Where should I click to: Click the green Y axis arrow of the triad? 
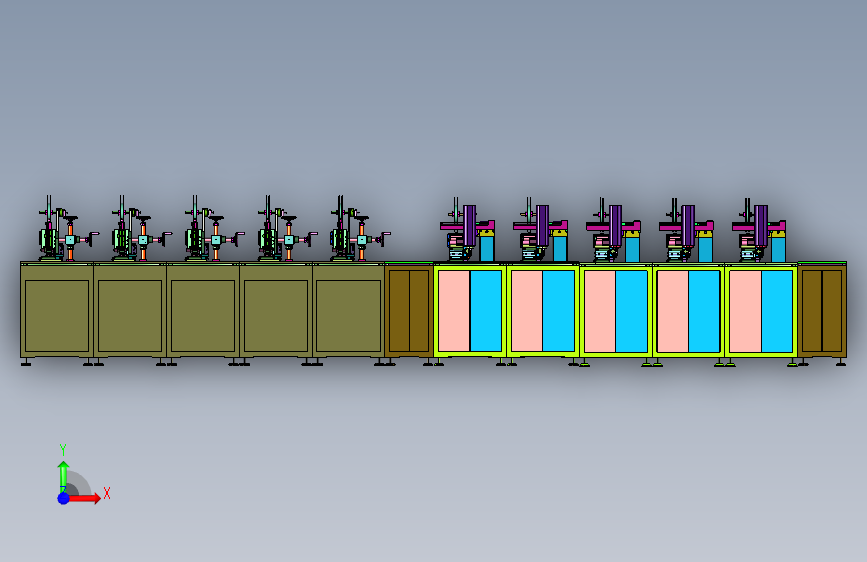(x=64, y=476)
